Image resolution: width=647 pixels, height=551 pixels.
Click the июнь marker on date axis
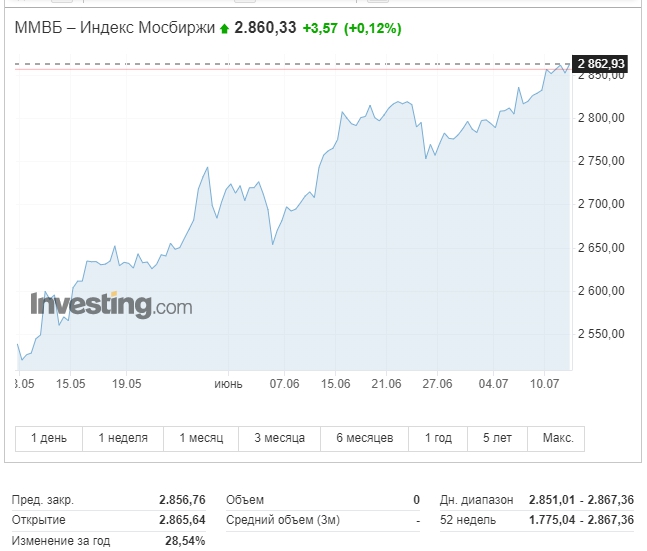[x=228, y=384]
